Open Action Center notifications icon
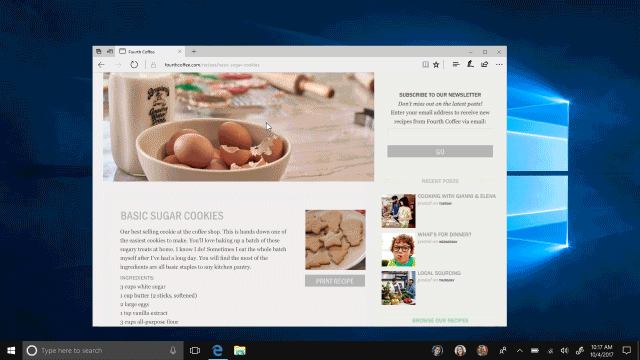 tap(627, 350)
